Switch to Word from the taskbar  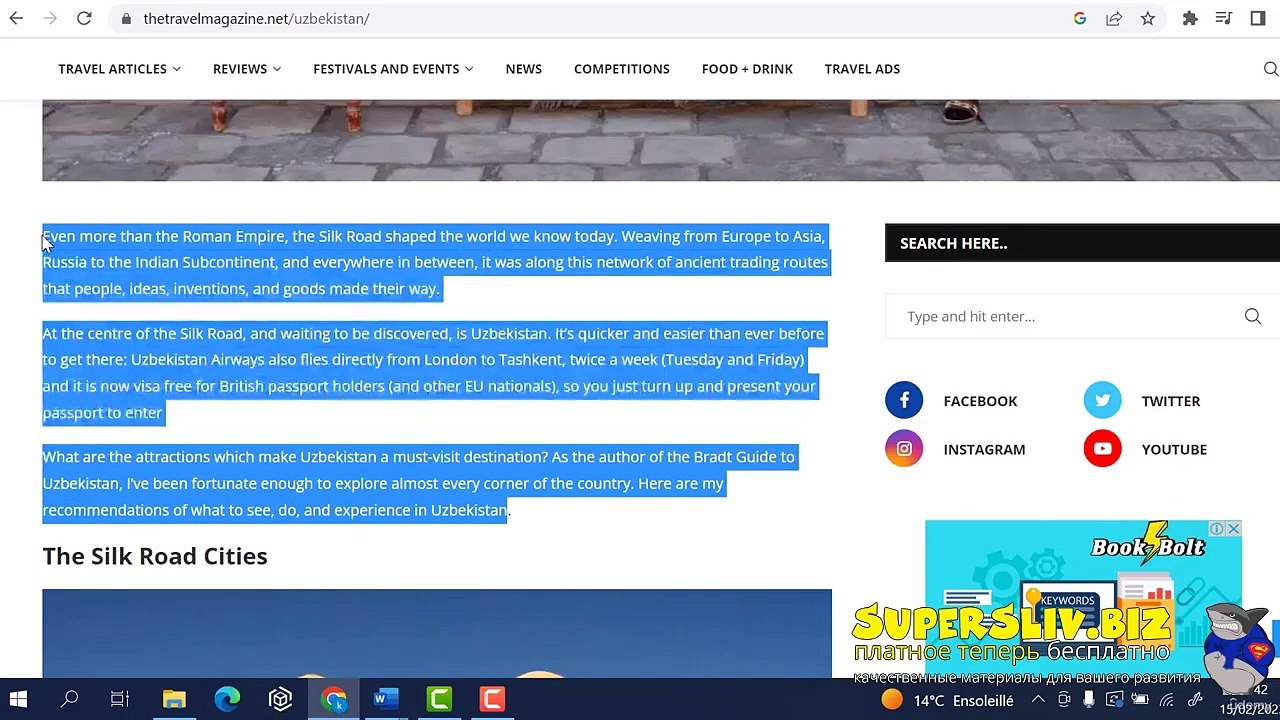[x=386, y=699]
